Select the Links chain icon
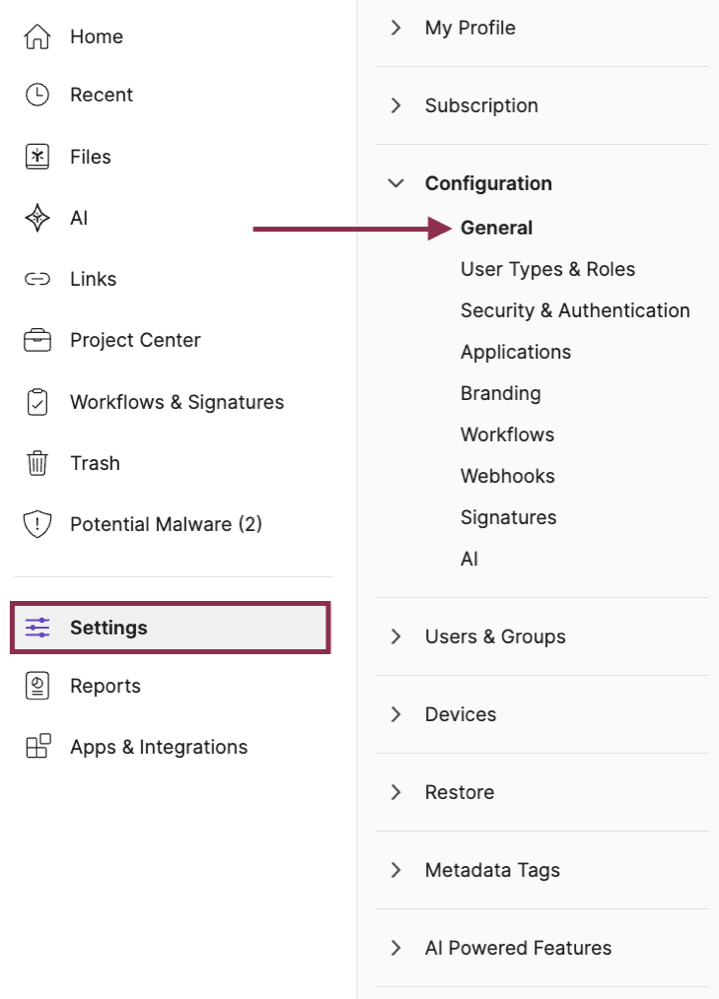719x999 pixels. (x=37, y=279)
